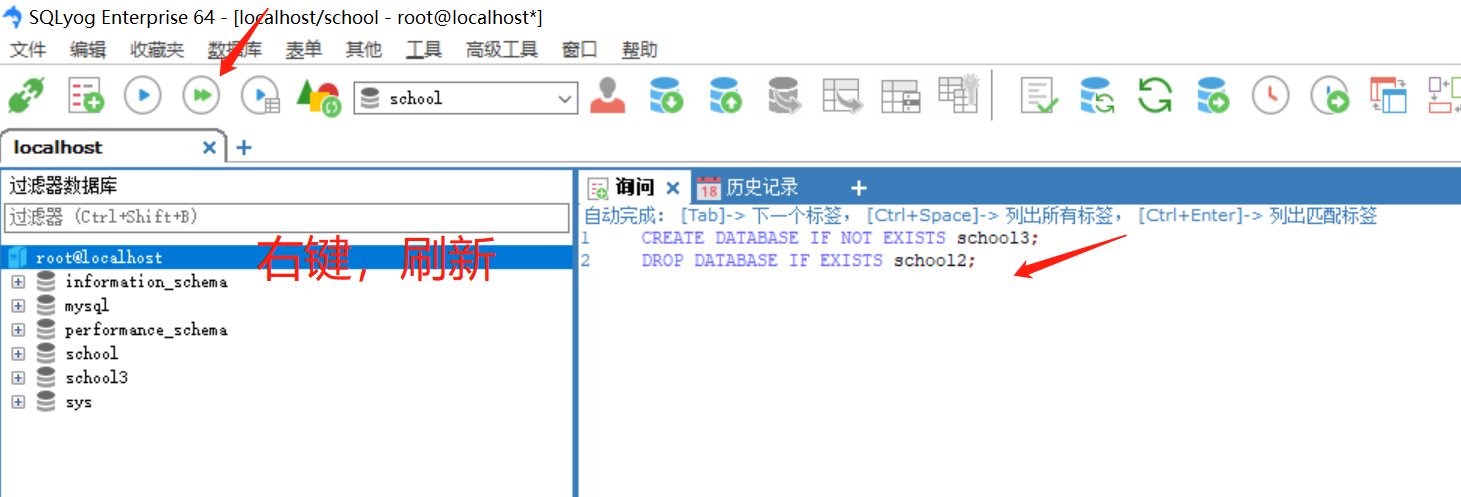Click the gray table properties icon

click(900, 97)
